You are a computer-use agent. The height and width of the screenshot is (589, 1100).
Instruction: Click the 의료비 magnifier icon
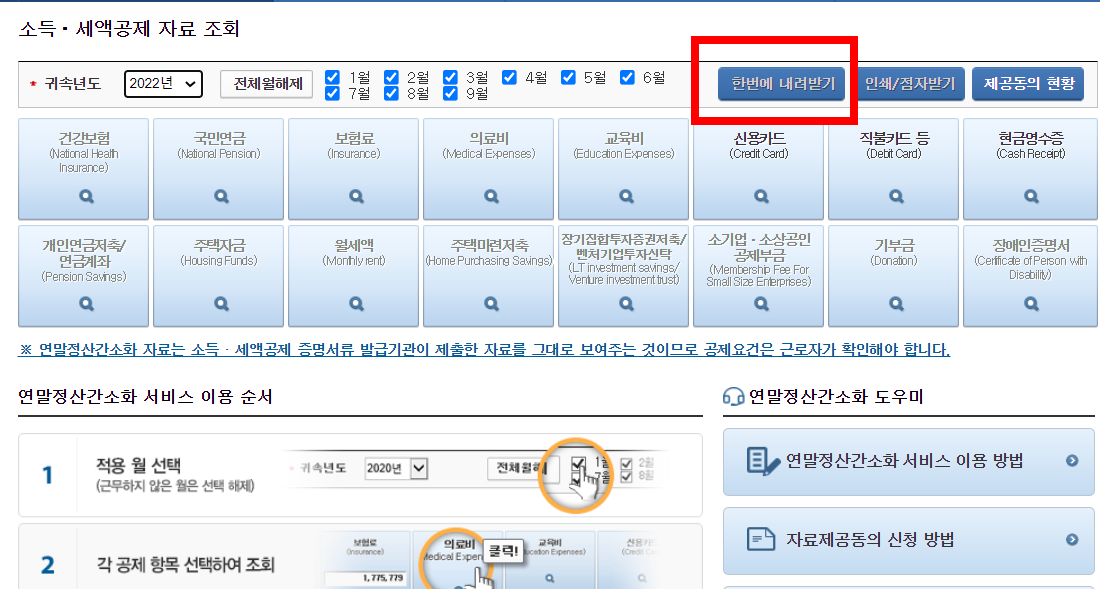click(x=492, y=196)
